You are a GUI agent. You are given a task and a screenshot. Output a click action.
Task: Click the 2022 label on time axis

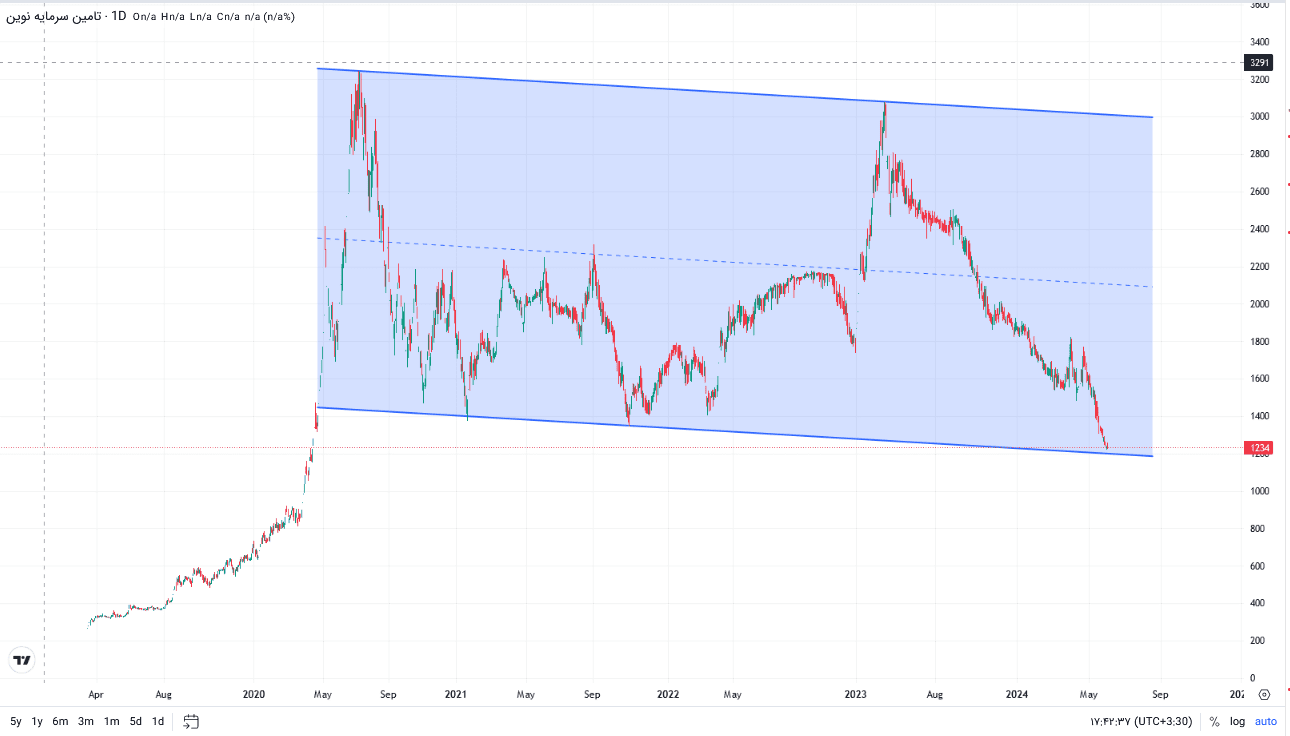click(x=667, y=694)
